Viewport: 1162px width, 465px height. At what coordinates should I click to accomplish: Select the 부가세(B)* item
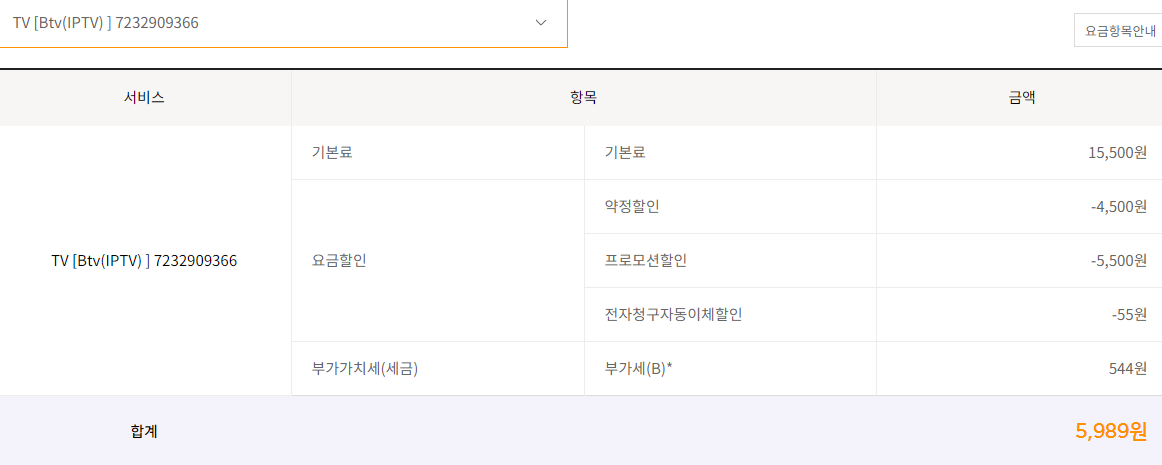point(639,369)
